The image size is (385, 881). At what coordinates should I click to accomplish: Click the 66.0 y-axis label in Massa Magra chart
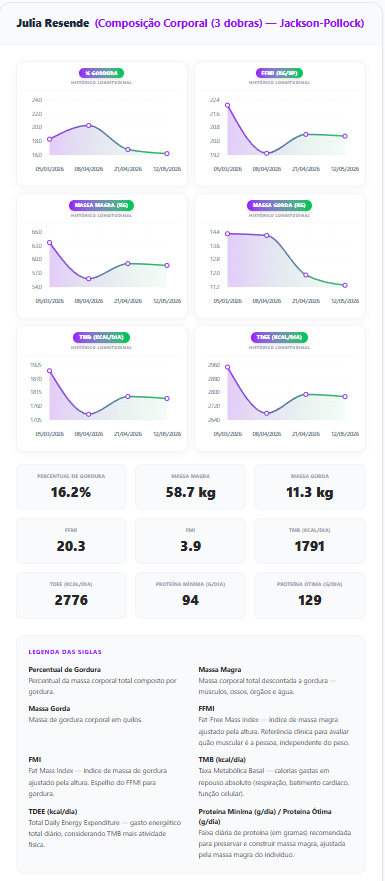[x=37, y=232]
